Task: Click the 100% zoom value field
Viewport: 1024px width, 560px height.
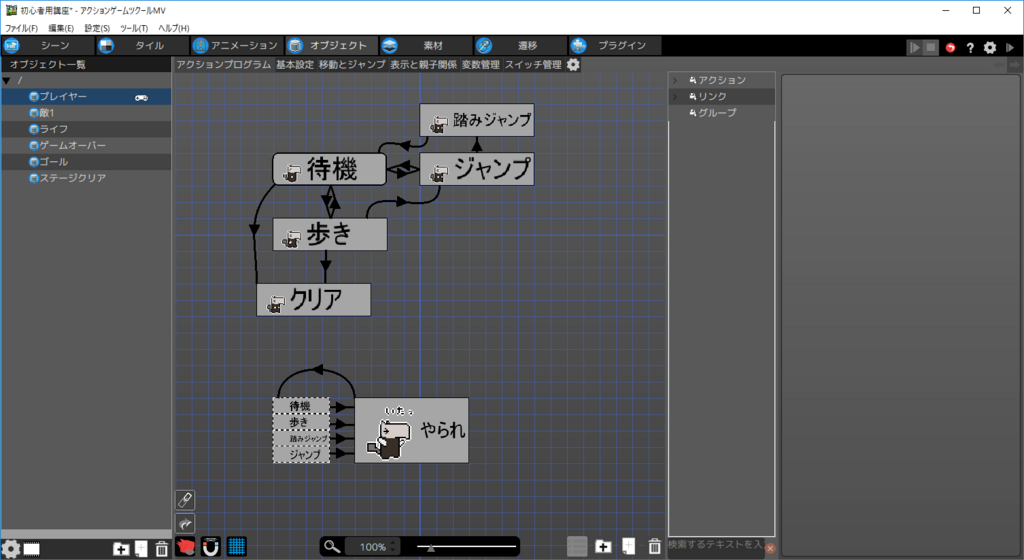Action: 372,547
